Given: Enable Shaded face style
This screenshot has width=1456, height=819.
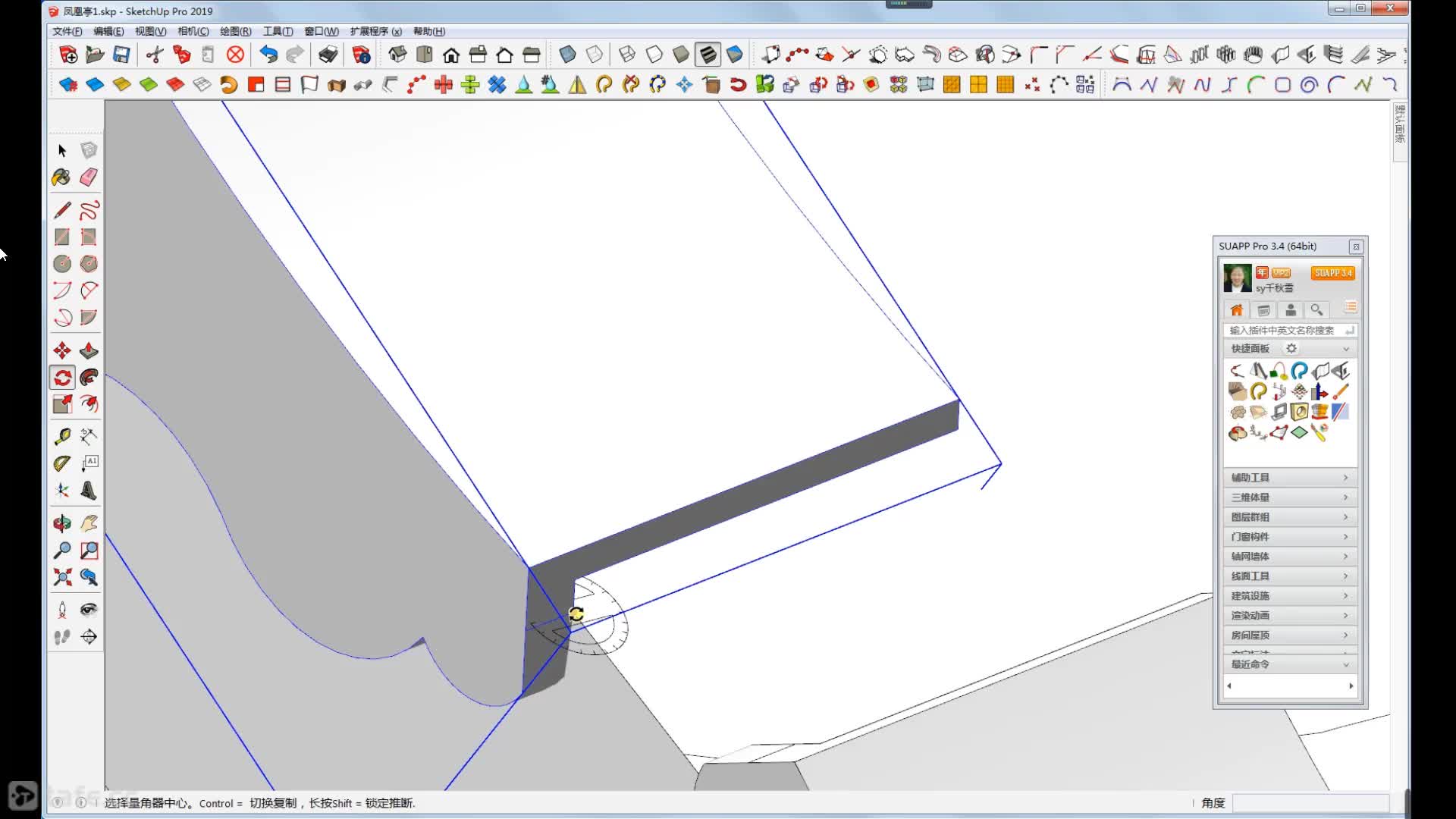Looking at the screenshot, I should (x=681, y=55).
